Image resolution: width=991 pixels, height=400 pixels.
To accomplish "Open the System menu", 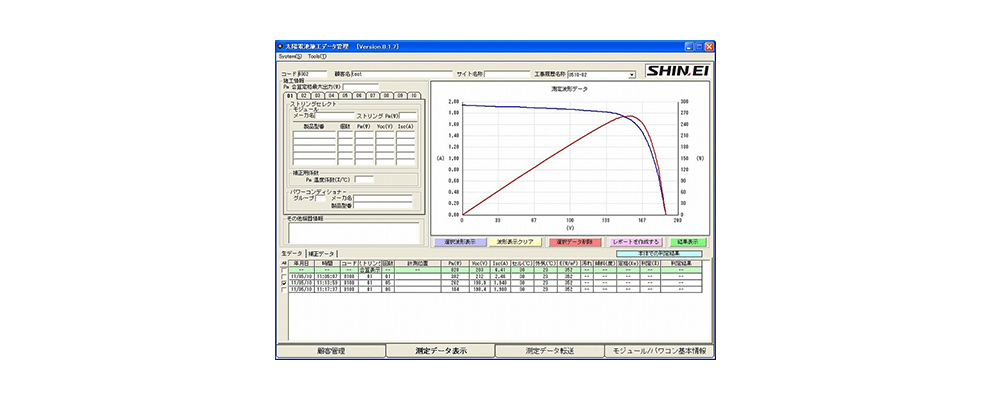I will (x=290, y=56).
